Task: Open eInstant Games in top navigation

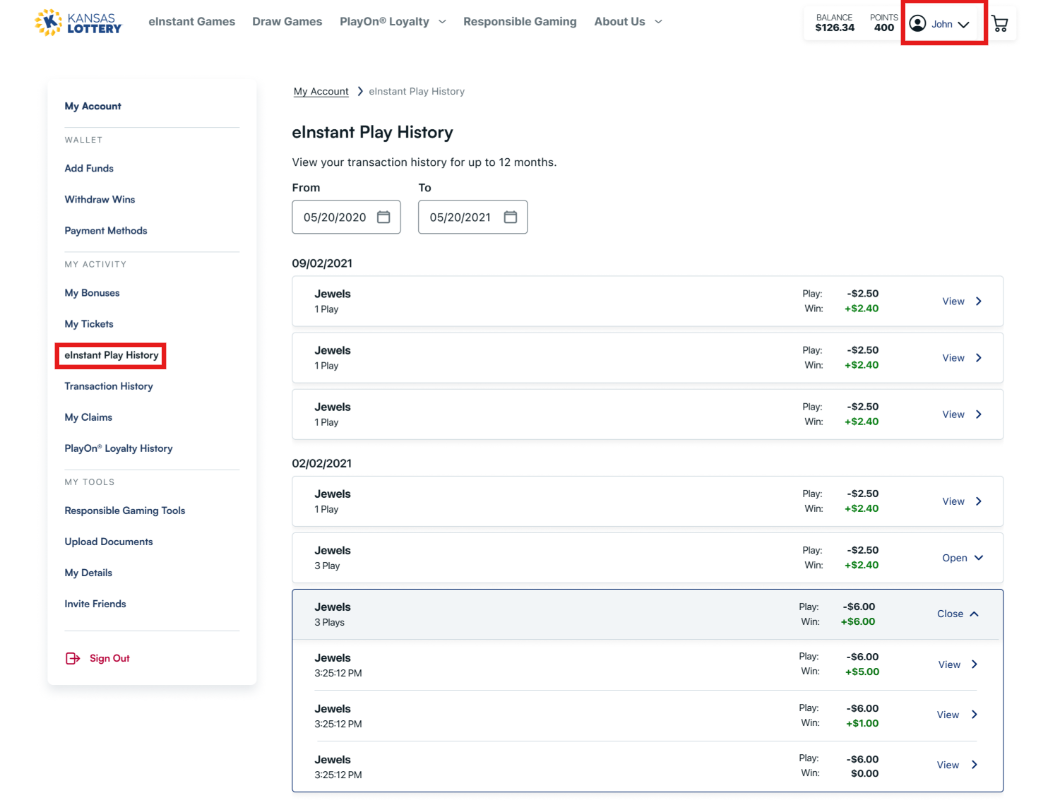Action: [192, 22]
